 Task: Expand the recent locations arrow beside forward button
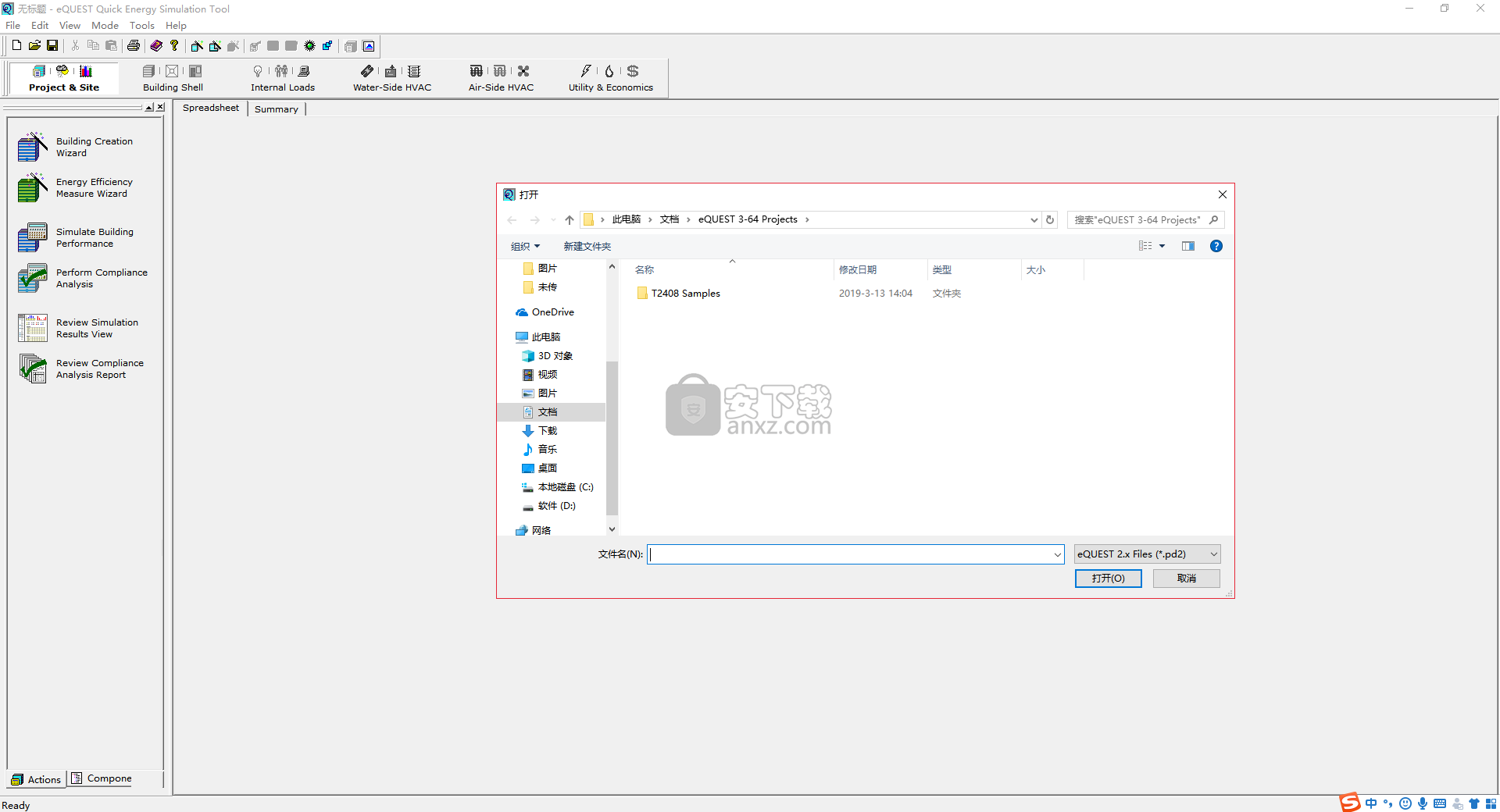553,219
